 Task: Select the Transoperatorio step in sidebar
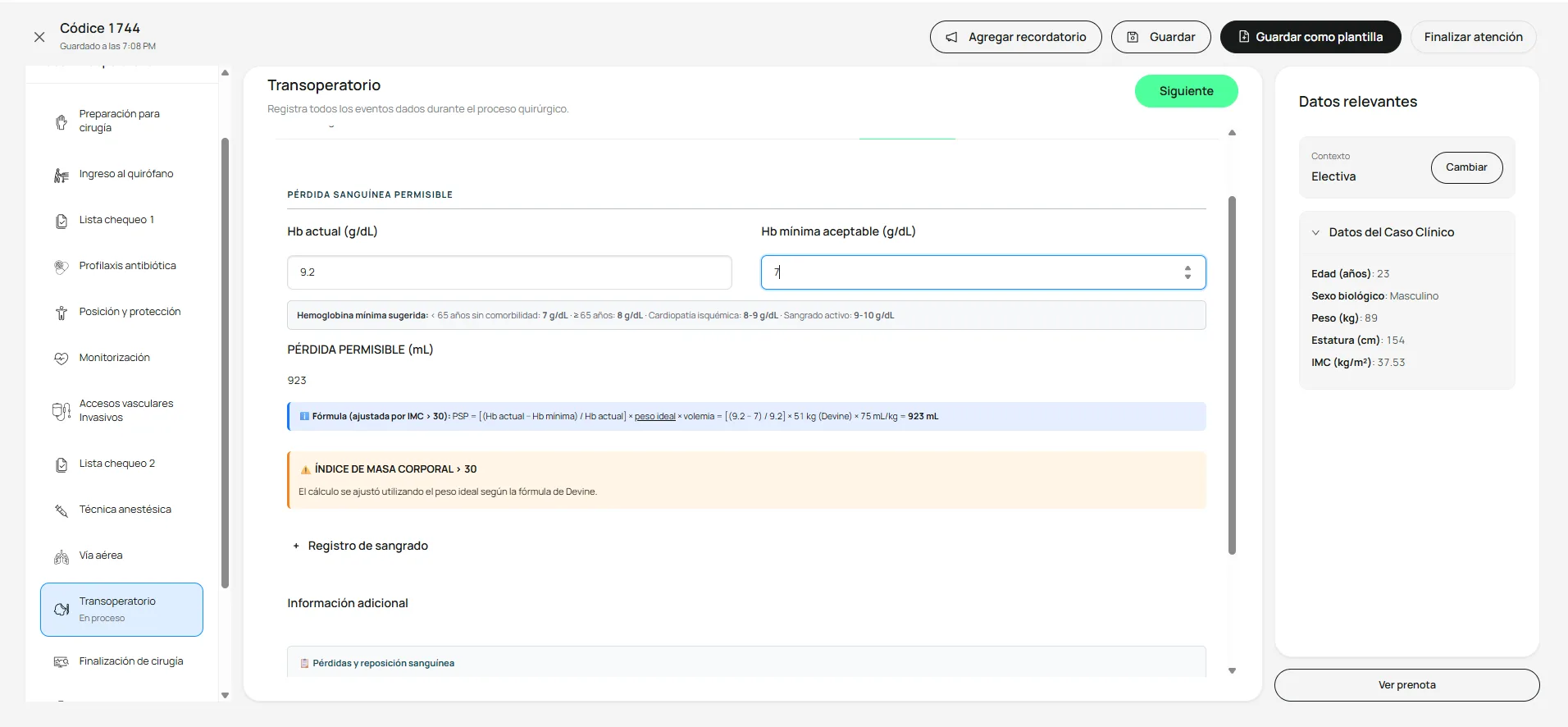(121, 610)
